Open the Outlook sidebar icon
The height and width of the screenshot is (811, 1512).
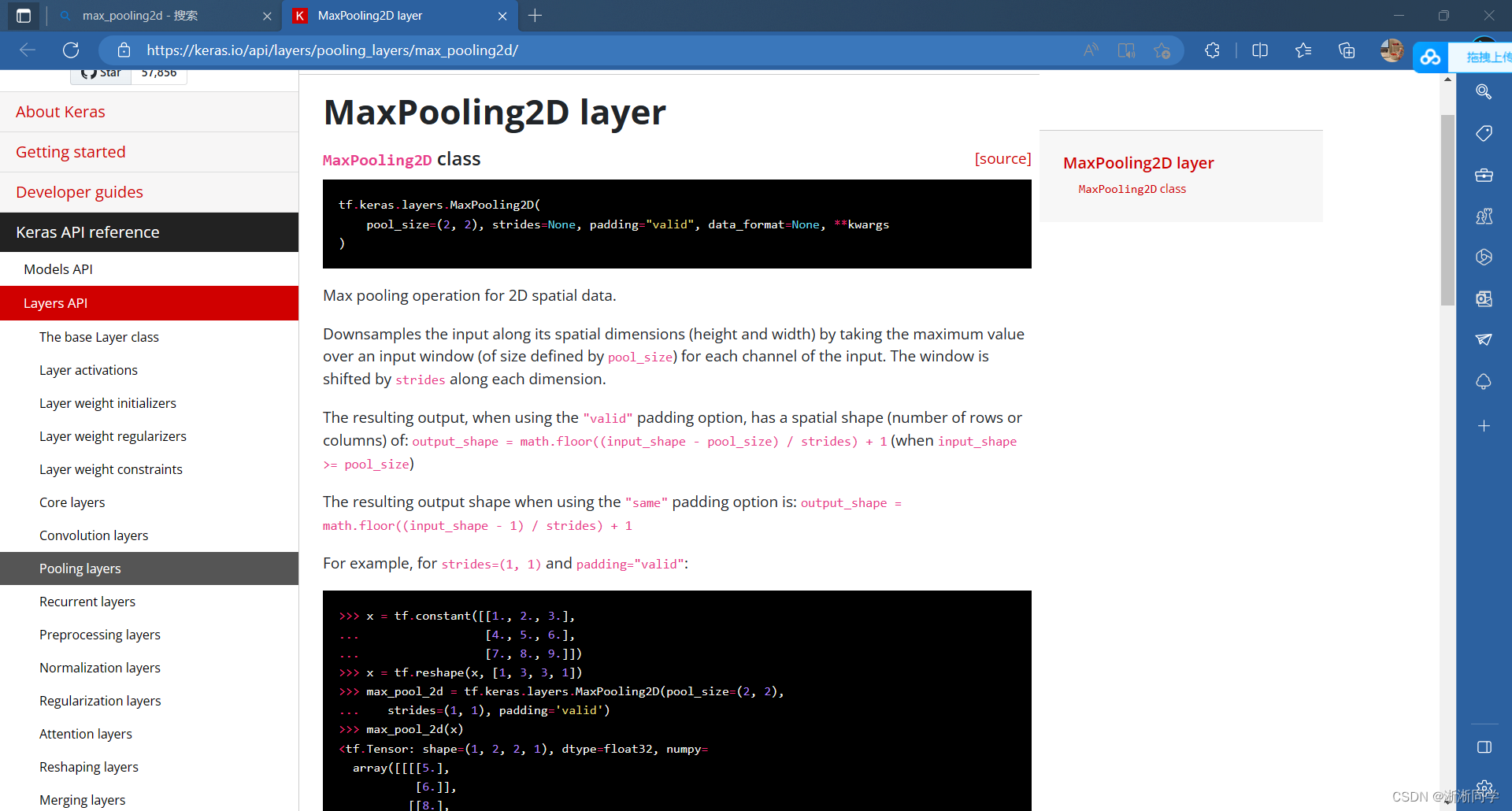1484,298
